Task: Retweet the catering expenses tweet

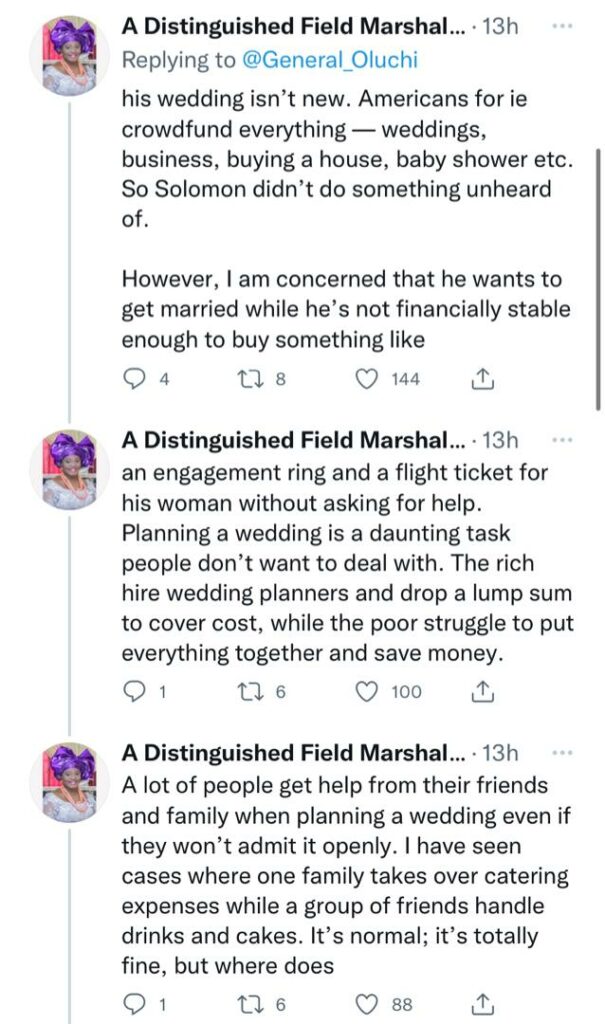Action: tap(248, 1003)
